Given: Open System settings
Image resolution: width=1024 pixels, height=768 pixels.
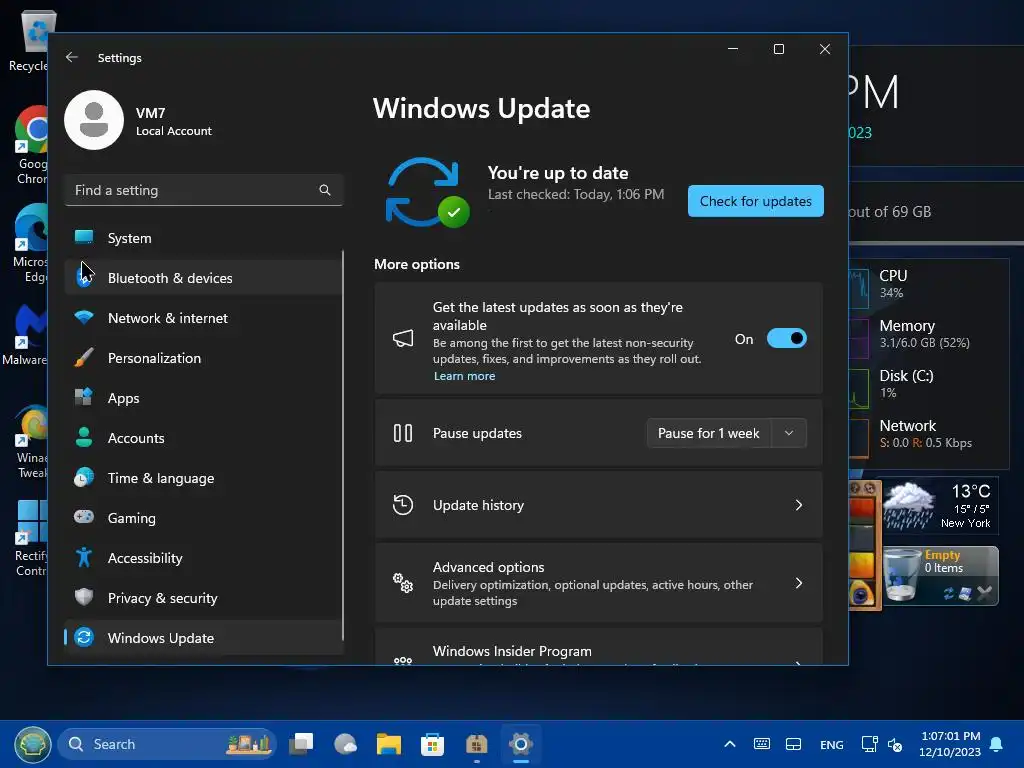Looking at the screenshot, I should coord(203,238).
